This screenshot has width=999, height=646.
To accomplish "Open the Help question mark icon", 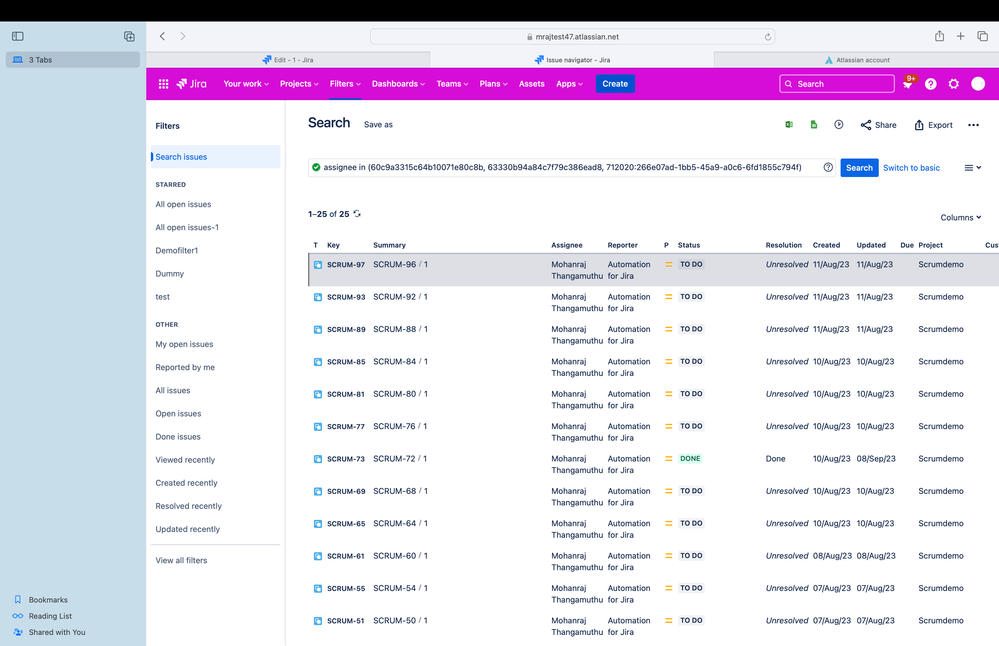I will [931, 84].
